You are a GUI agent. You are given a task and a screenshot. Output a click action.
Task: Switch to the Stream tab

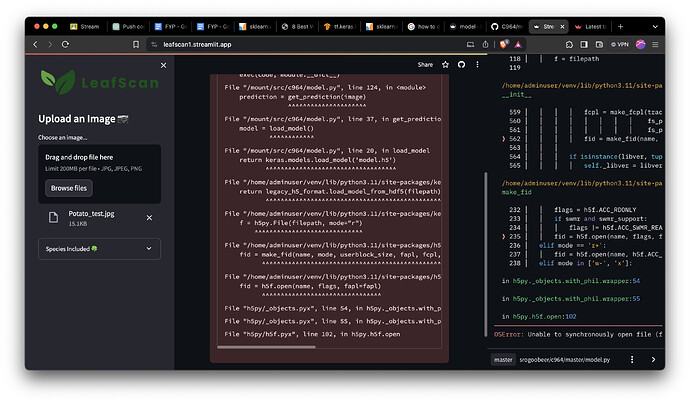pos(85,27)
